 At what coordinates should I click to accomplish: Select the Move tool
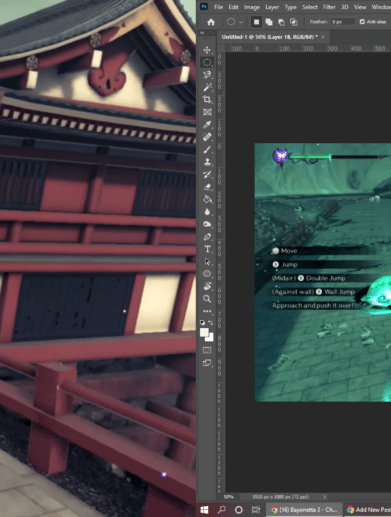(207, 50)
